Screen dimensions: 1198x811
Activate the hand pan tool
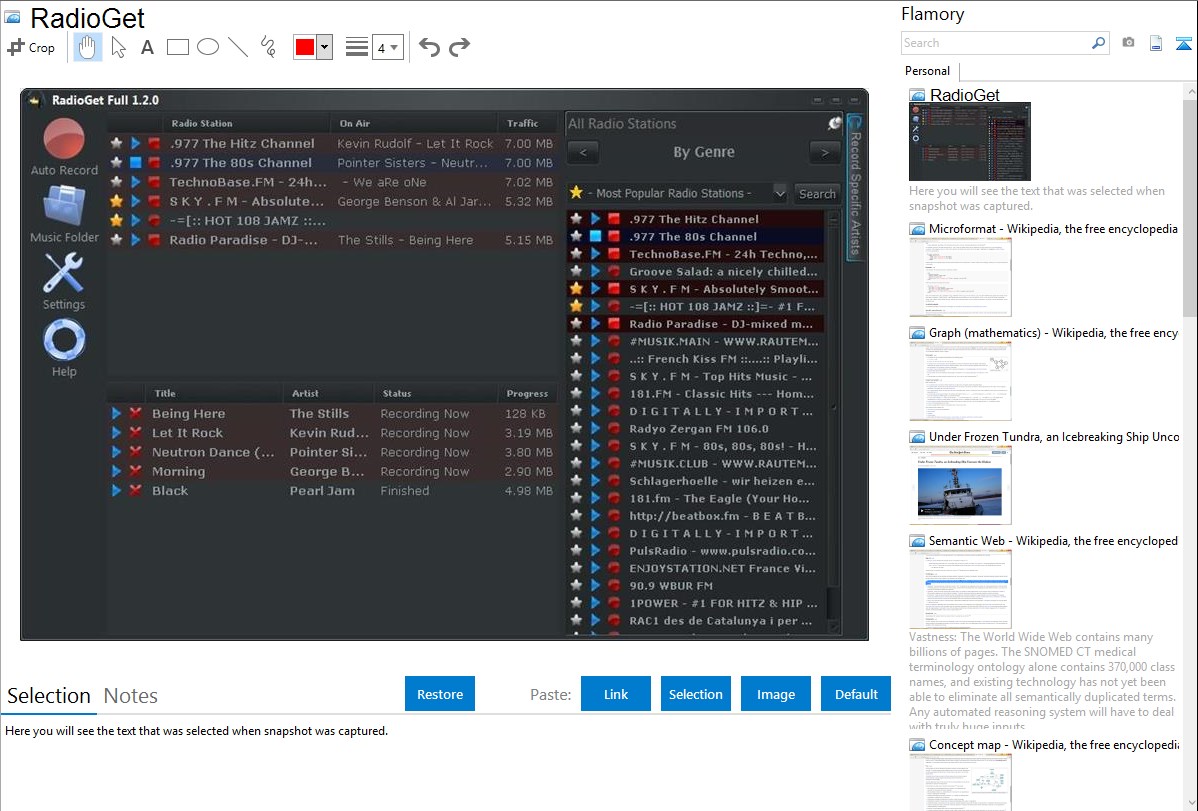(x=88, y=47)
